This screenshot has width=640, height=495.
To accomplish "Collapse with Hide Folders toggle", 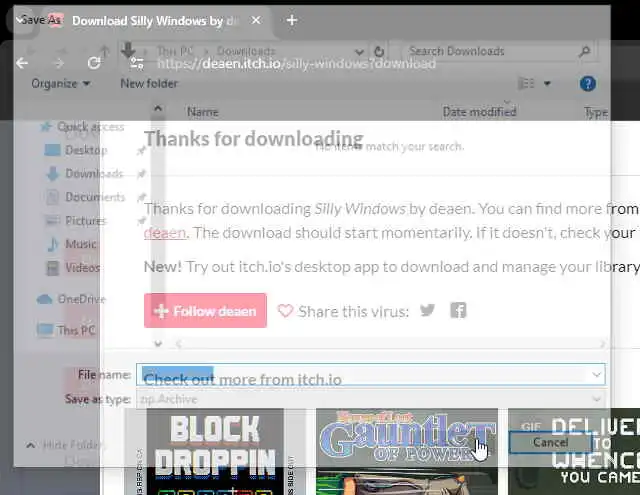I will click(65, 445).
